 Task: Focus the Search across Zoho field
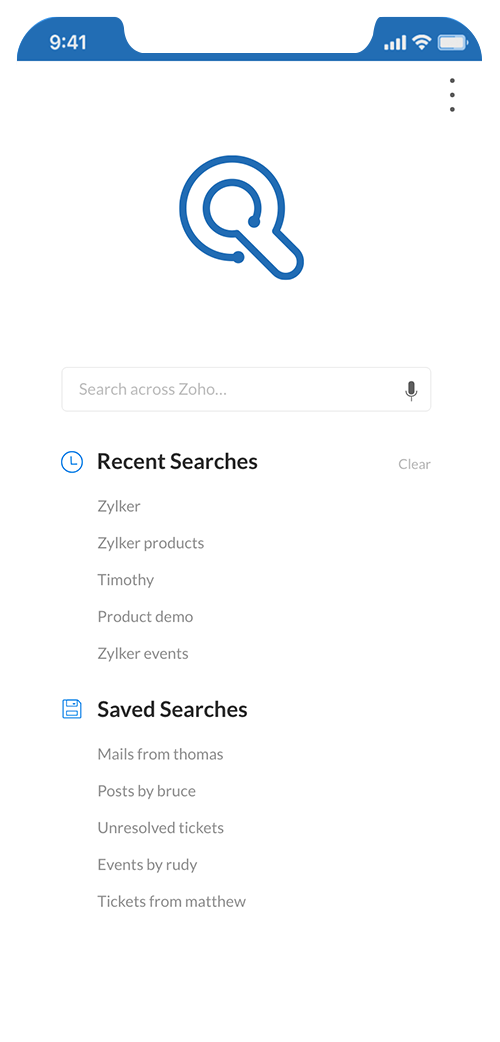247,389
